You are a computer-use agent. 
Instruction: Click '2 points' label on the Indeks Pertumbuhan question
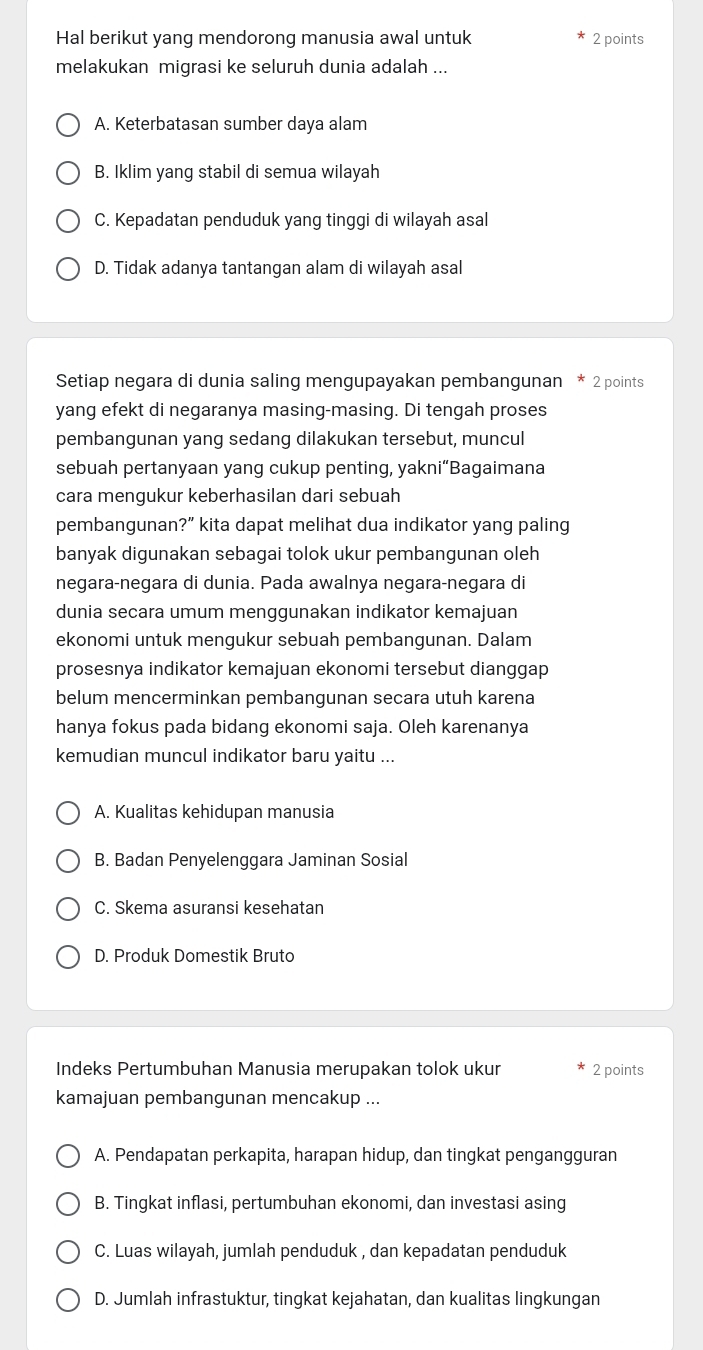[x=618, y=1070]
